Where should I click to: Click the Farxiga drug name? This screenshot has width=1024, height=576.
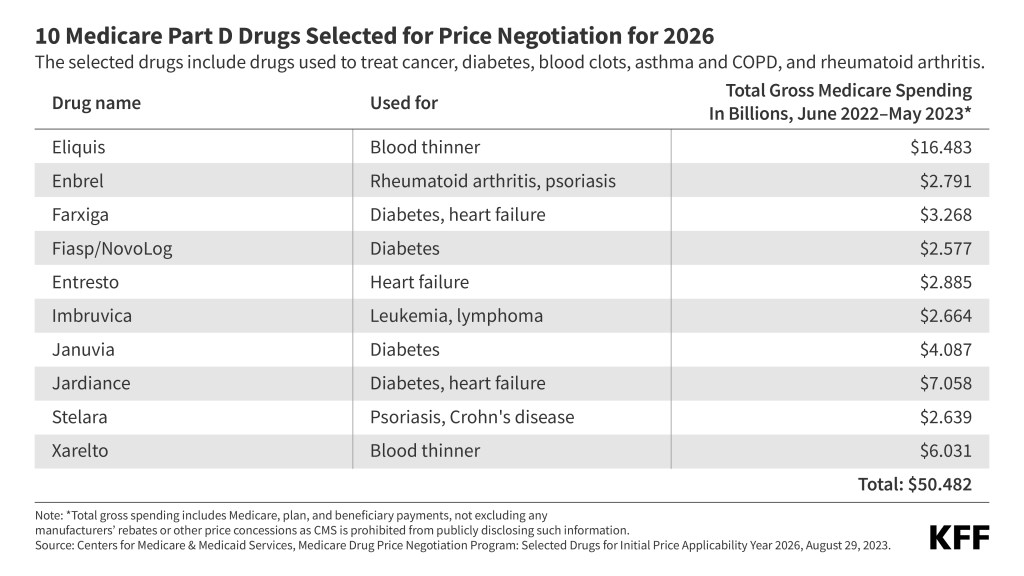coord(80,215)
